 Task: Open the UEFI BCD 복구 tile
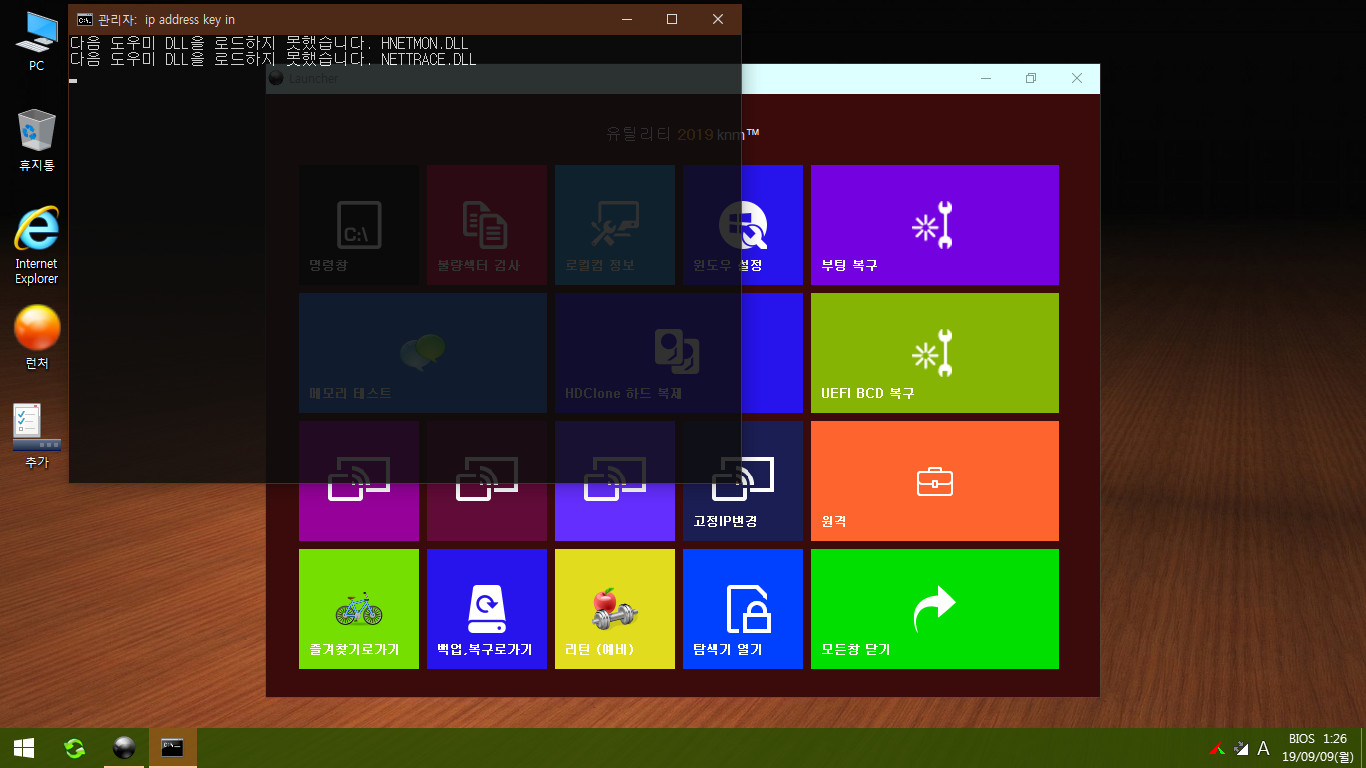[x=934, y=353]
